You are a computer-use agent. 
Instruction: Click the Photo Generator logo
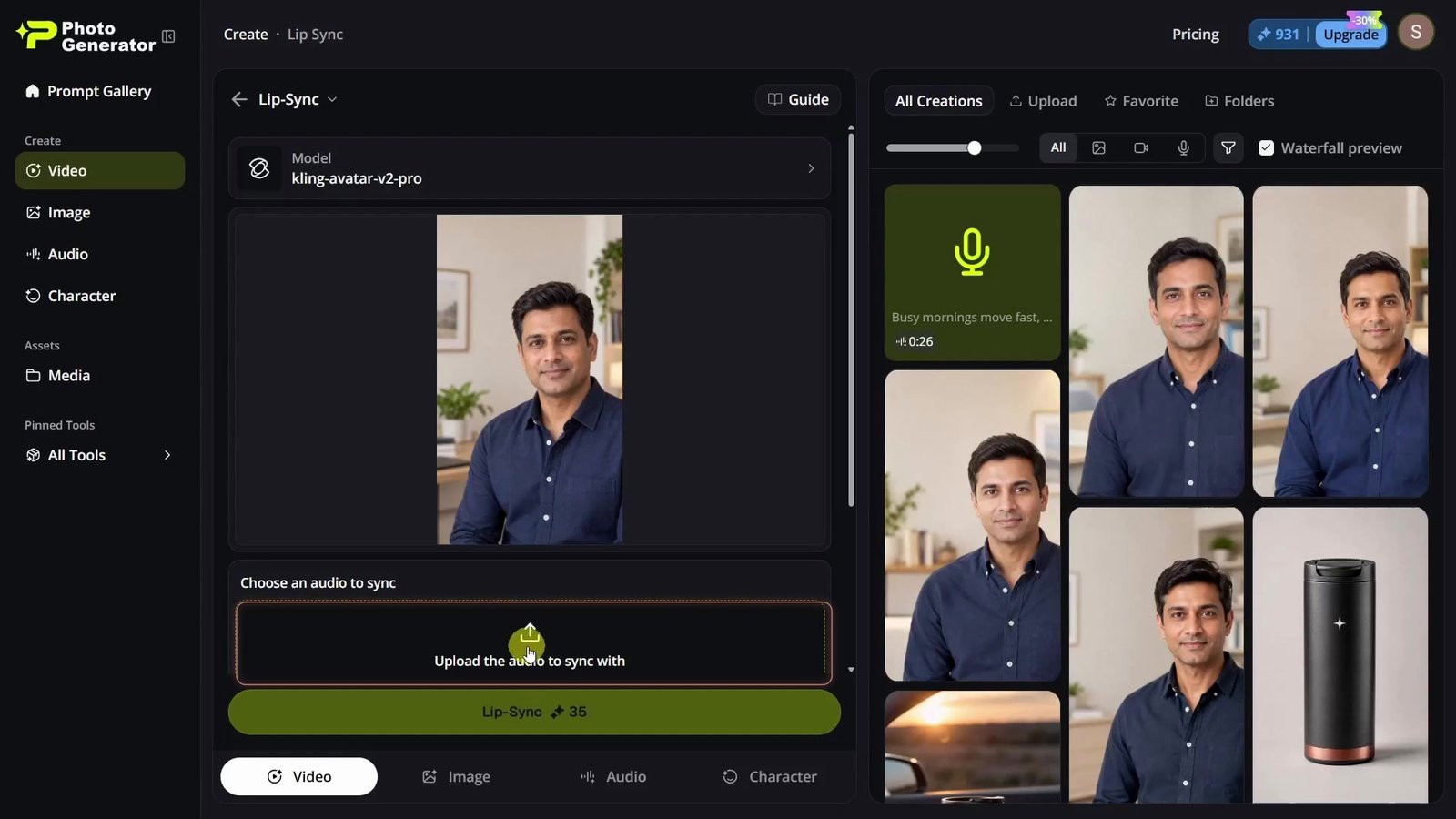click(x=86, y=36)
